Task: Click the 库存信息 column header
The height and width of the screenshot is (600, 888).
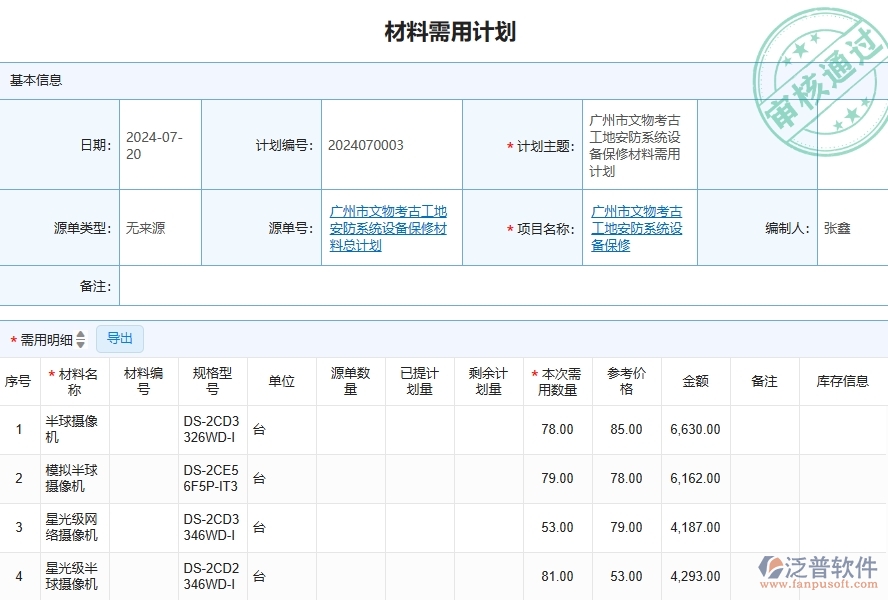Action: click(844, 381)
